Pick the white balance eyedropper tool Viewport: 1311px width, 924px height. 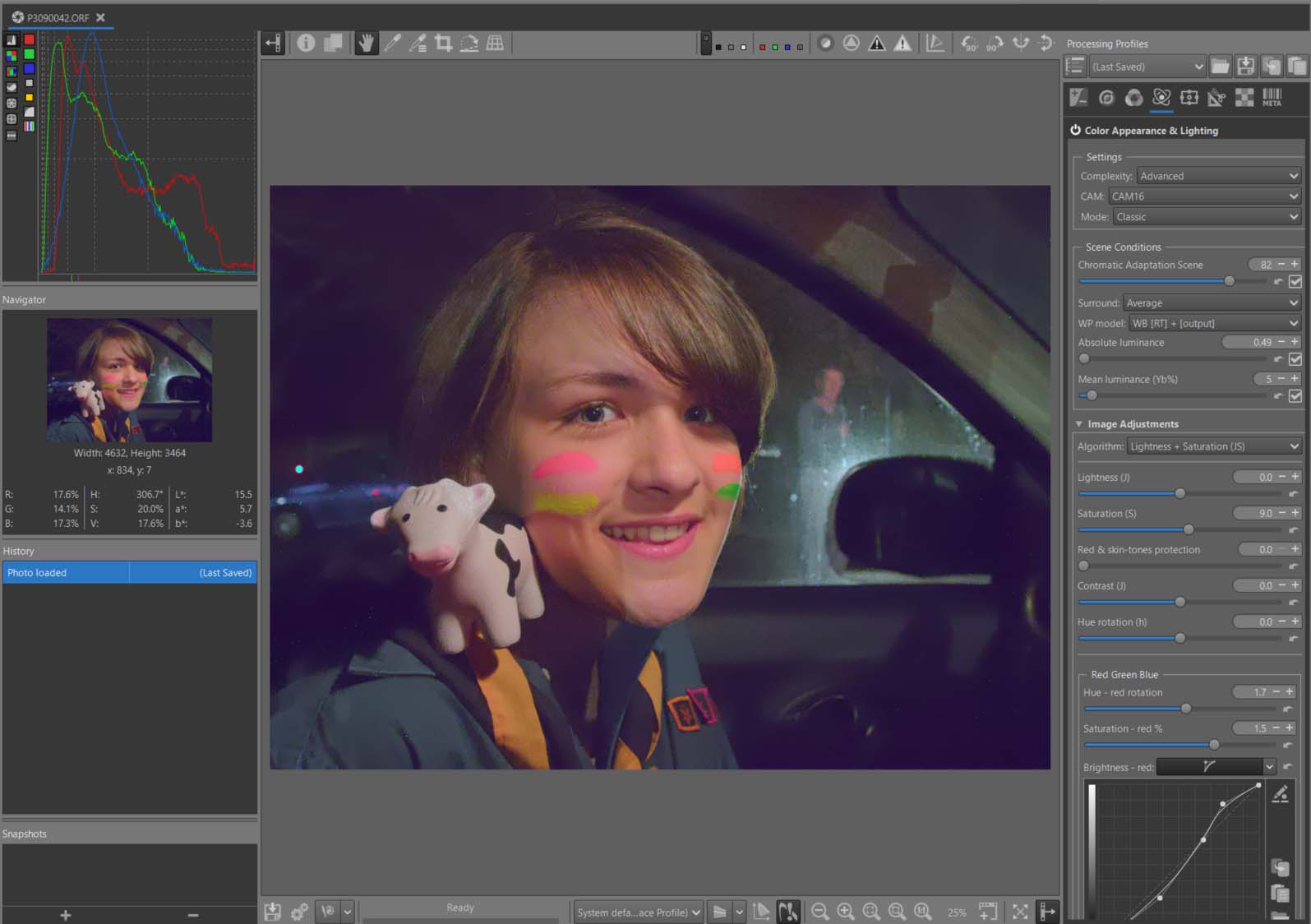[x=393, y=43]
